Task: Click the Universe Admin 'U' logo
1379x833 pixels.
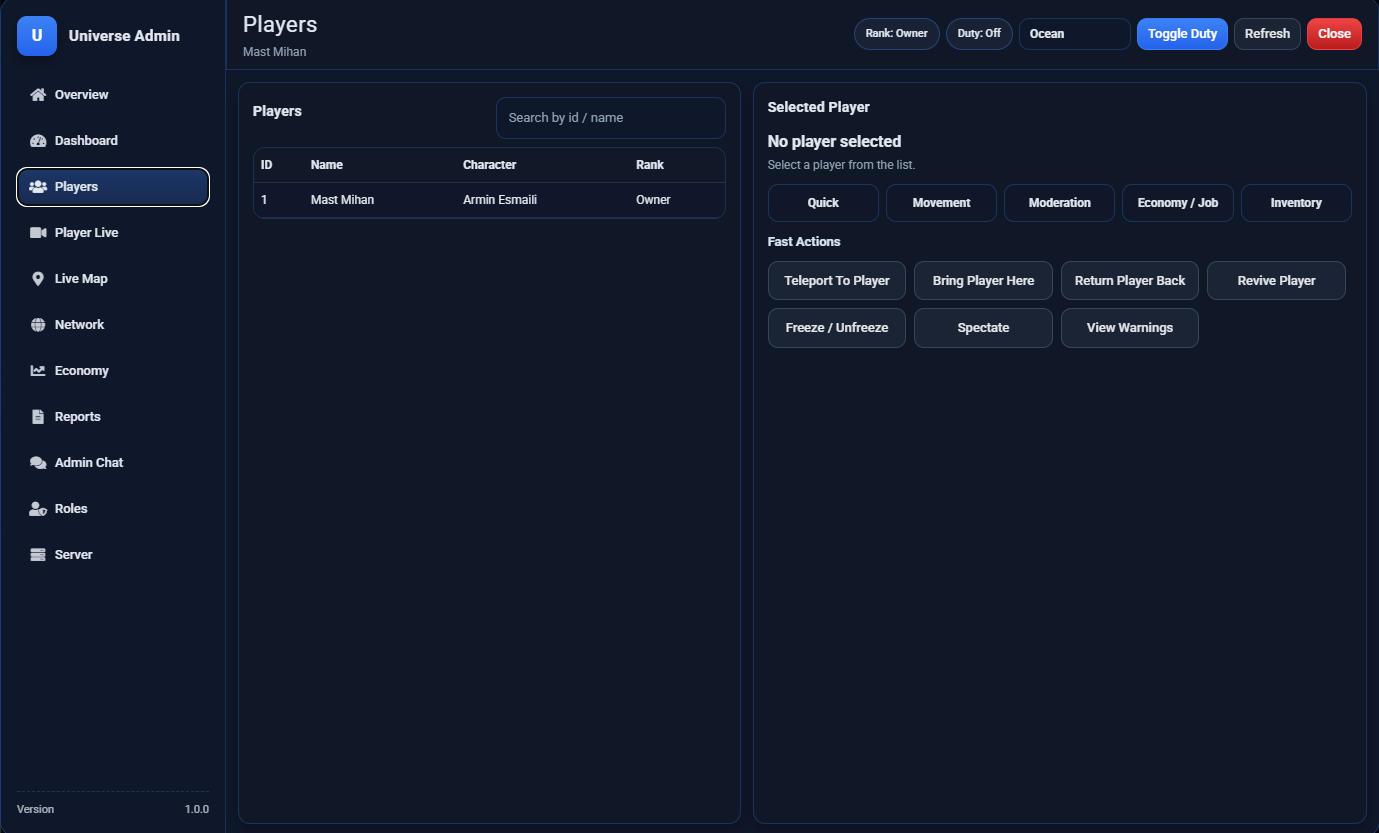Action: pos(37,36)
